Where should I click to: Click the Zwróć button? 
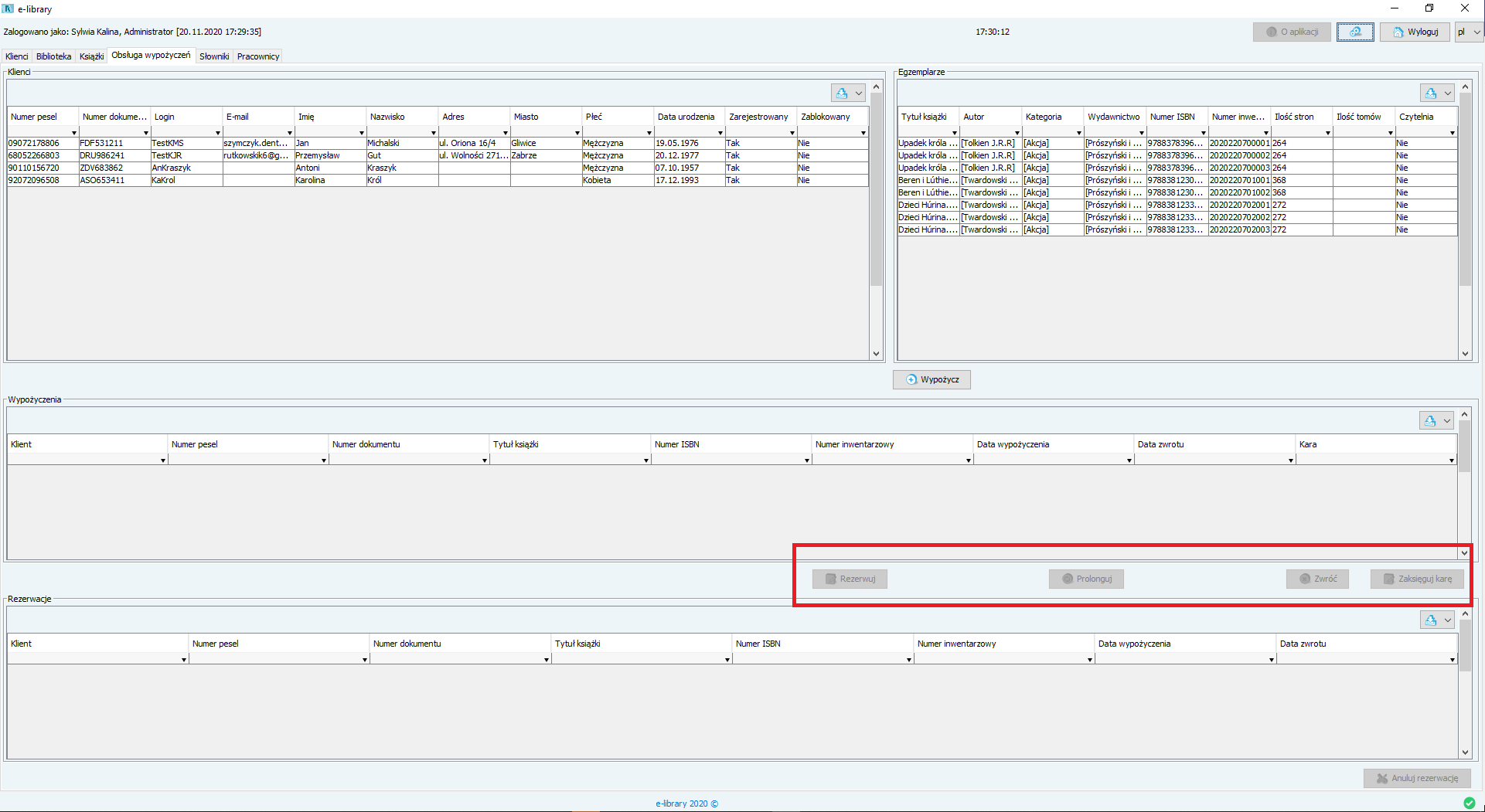point(1317,579)
